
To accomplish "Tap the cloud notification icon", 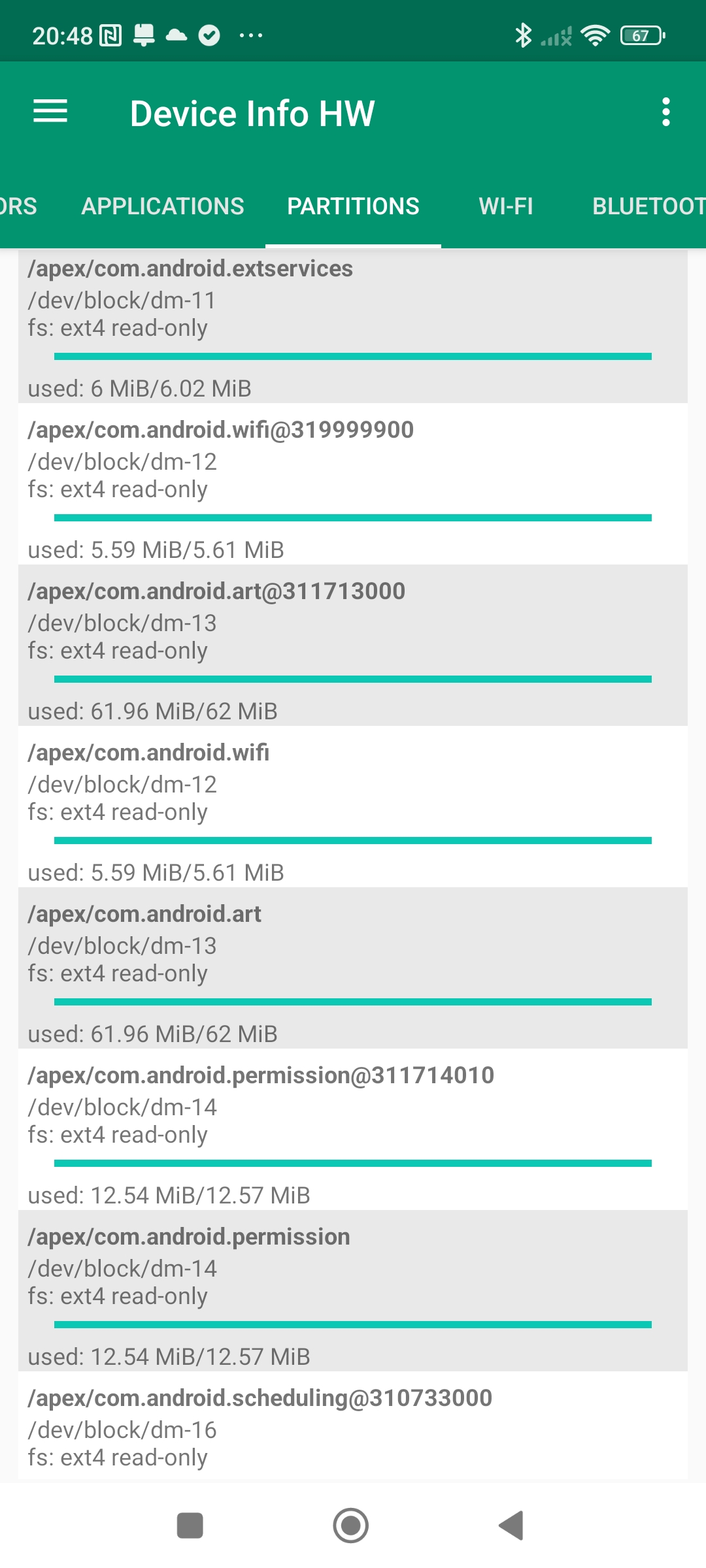I will pyautogui.click(x=176, y=35).
